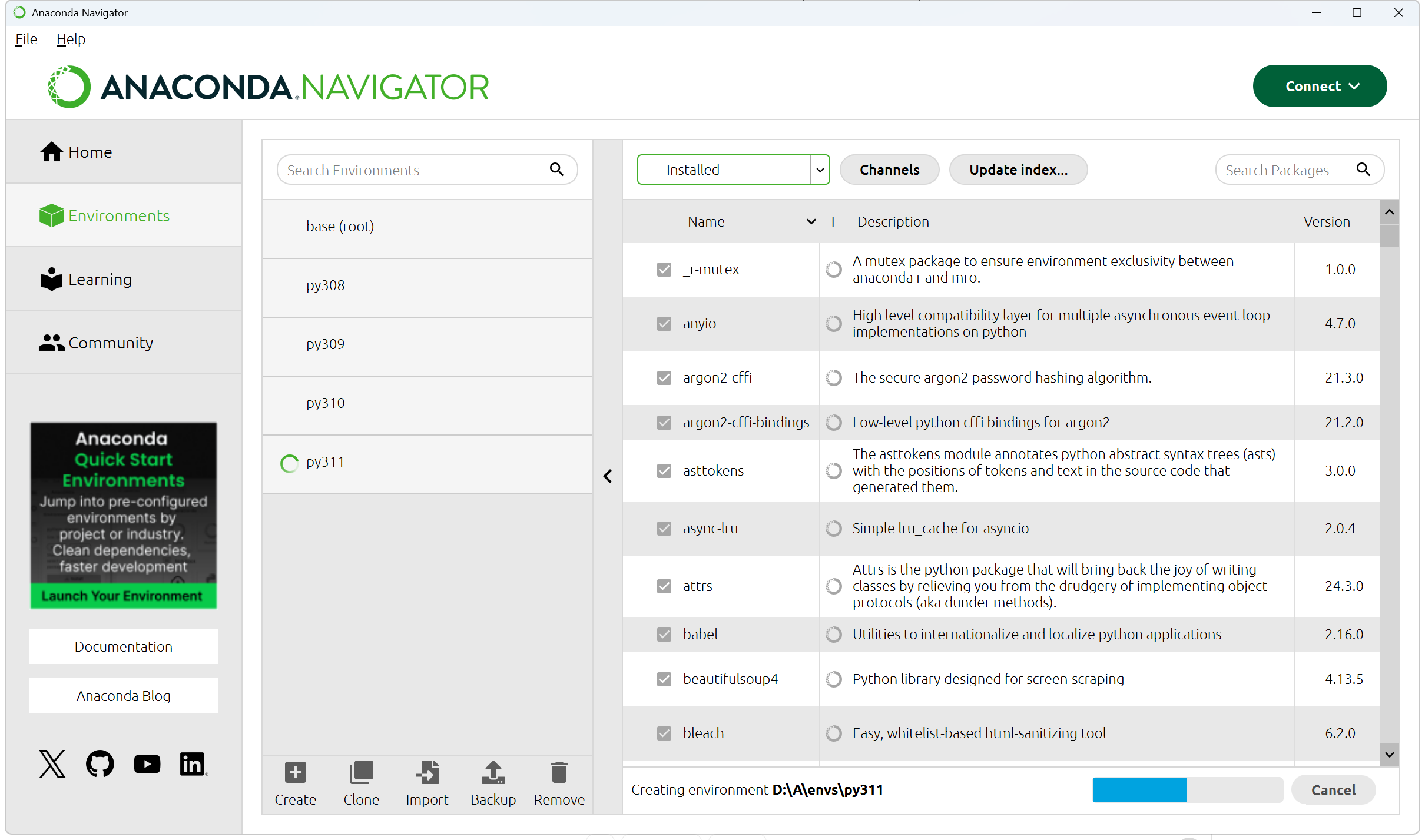This screenshot has width=1425, height=840.
Task: Click the Import environment icon
Action: 427,772
